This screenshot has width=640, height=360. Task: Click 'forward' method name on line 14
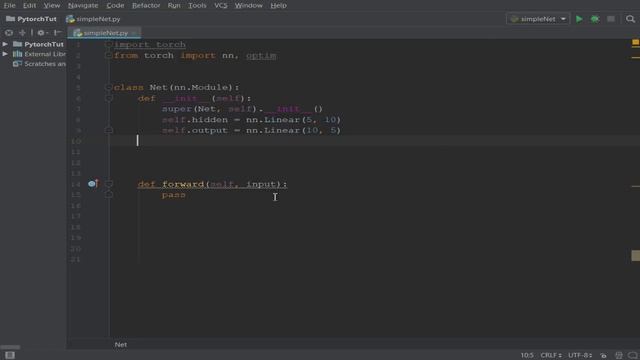183,184
